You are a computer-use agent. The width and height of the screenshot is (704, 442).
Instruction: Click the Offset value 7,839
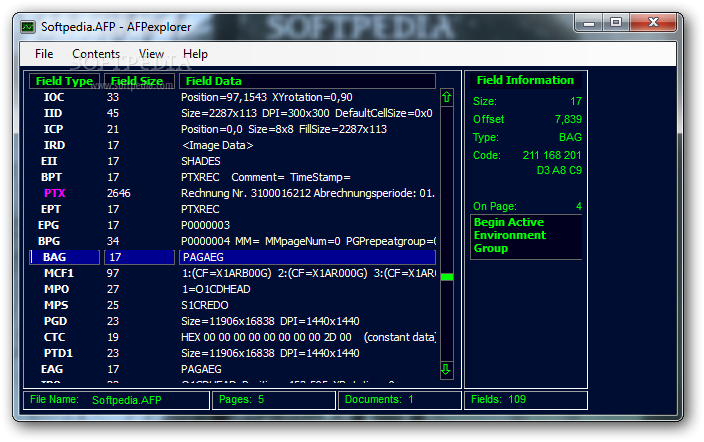(568, 119)
